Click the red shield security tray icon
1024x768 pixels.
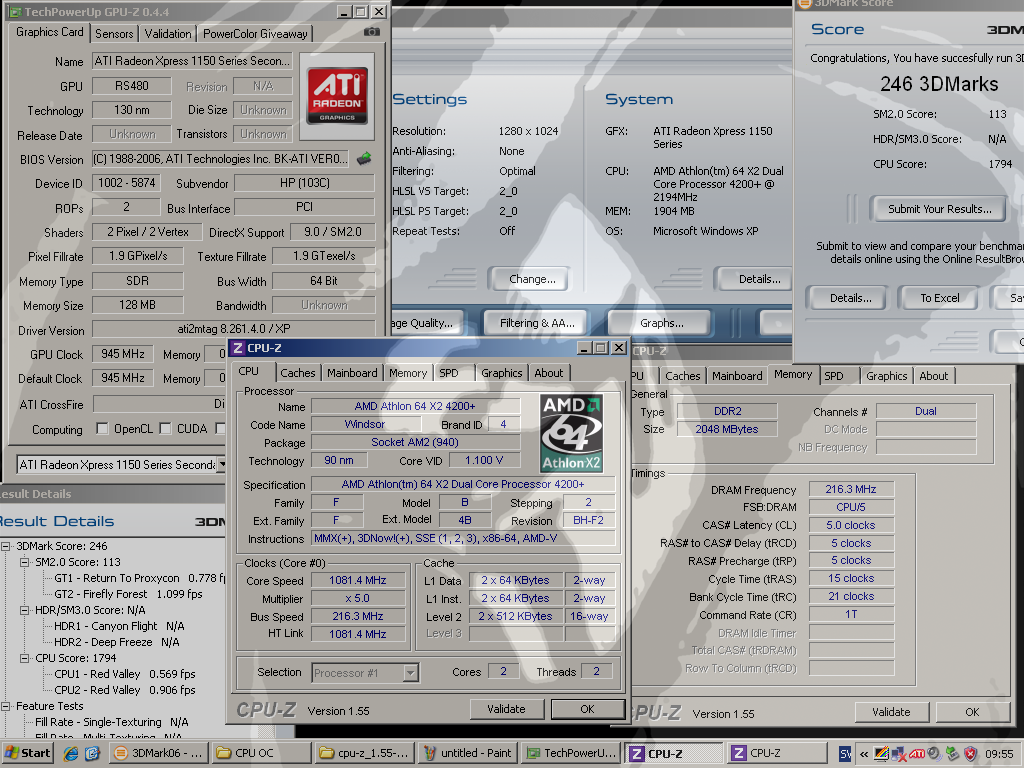[970, 754]
